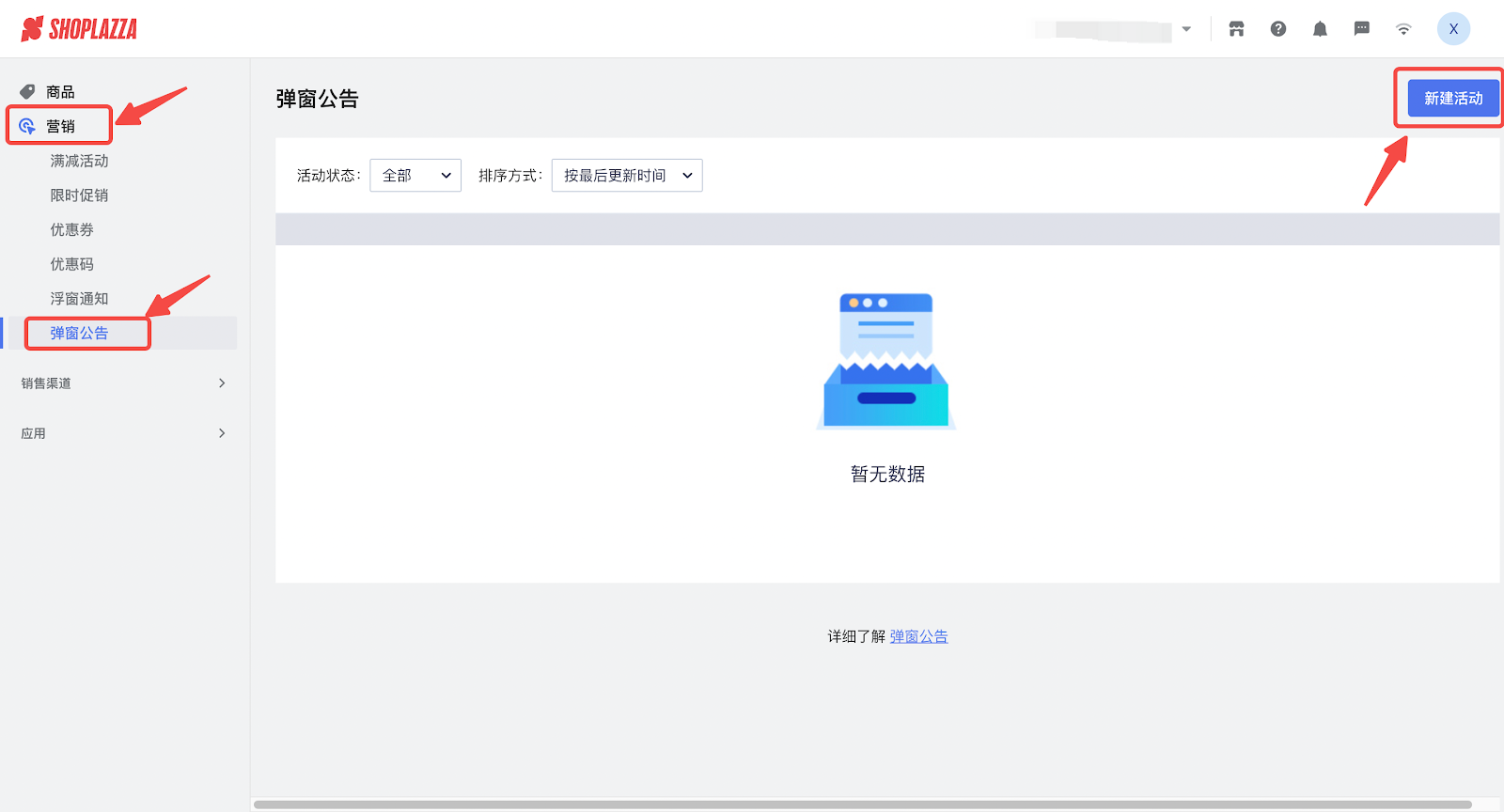The image size is (1504, 812).
Task: Click the 弹窗公告 page heading
Action: 317,99
